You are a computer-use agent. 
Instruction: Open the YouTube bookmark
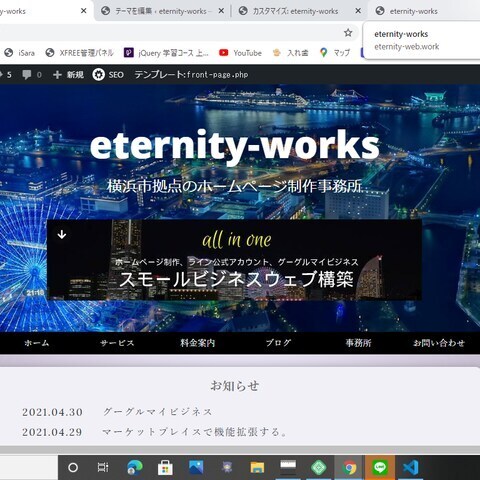pyautogui.click(x=240, y=53)
